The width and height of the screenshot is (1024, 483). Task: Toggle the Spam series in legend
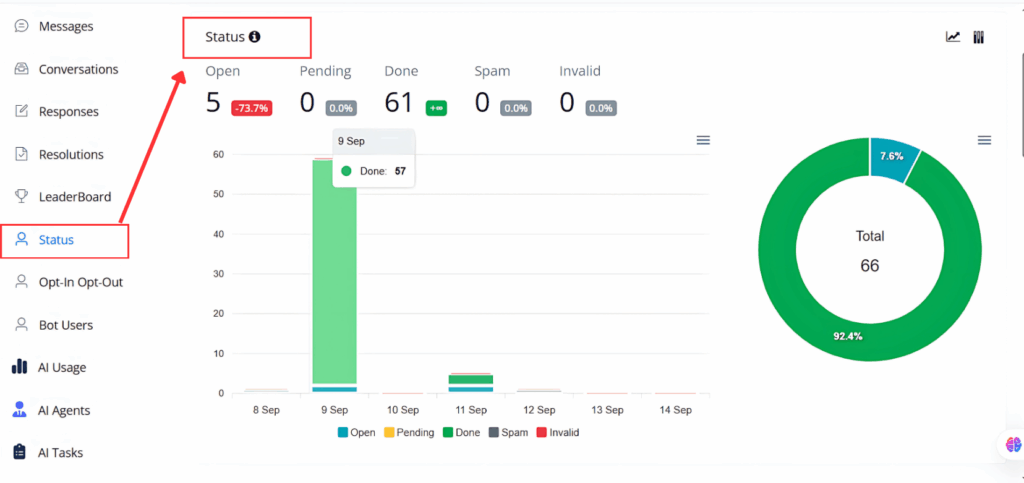click(509, 433)
